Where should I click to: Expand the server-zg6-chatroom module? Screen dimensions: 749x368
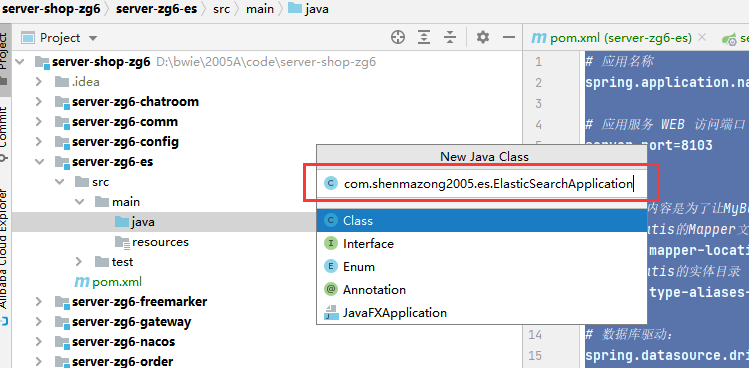39,102
